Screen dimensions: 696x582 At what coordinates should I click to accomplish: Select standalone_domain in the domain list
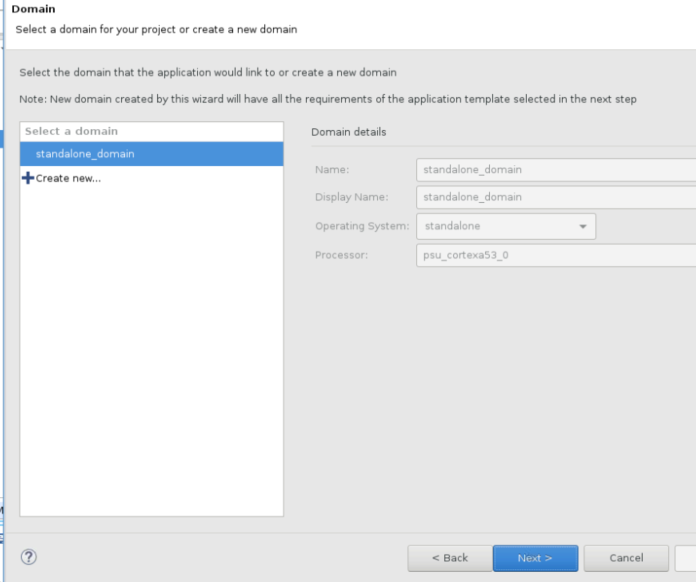pos(85,154)
